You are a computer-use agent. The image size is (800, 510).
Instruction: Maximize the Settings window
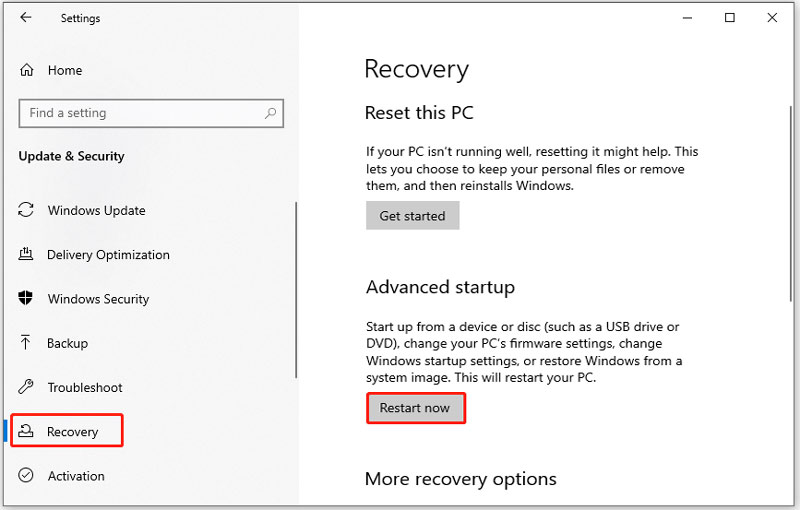point(730,18)
